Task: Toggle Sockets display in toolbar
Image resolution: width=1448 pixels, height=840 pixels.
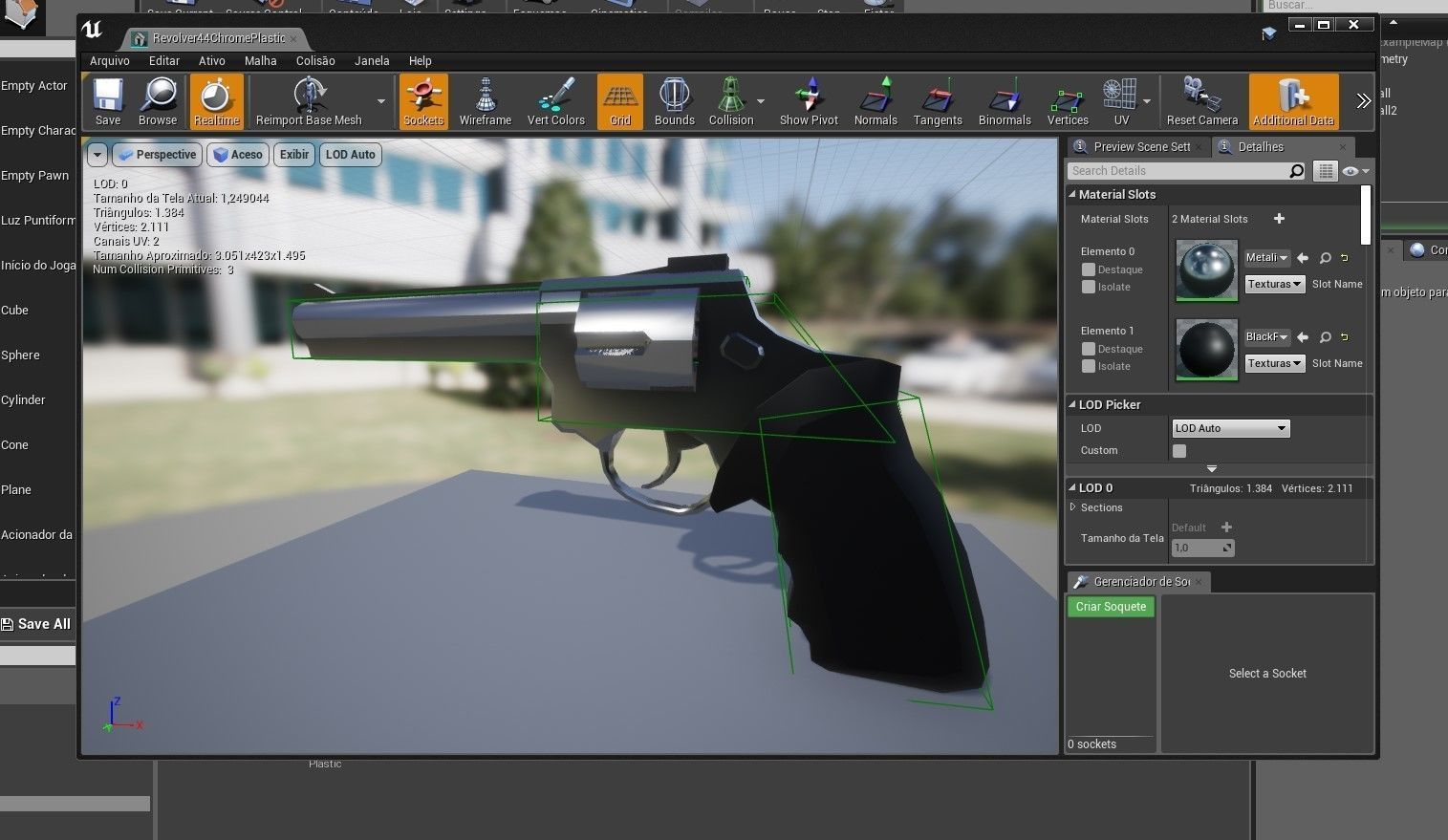Action: 423,101
